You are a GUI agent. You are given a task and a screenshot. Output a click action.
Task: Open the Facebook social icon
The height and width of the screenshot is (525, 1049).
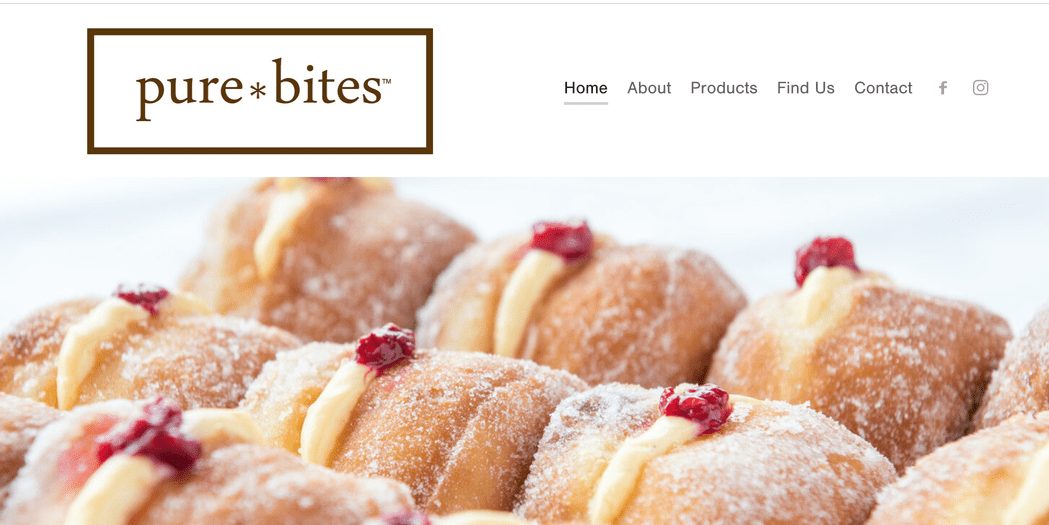click(x=943, y=88)
